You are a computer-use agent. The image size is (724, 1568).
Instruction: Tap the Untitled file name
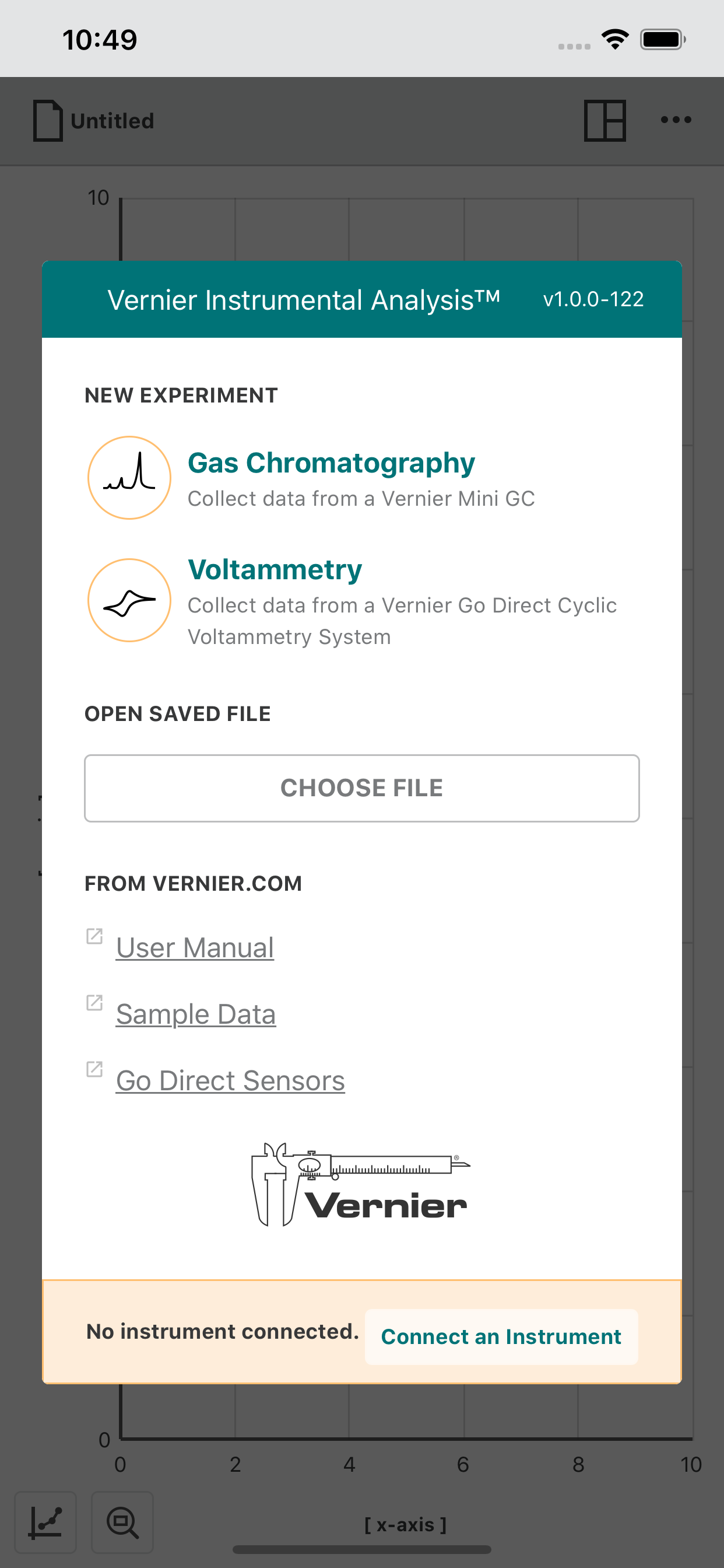[113, 121]
